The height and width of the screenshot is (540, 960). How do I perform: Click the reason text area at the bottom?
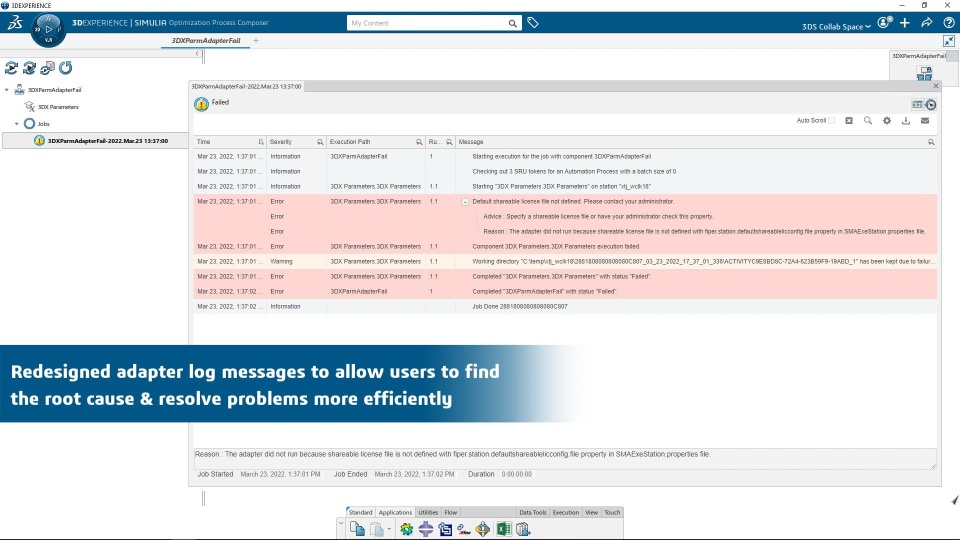[564, 459]
